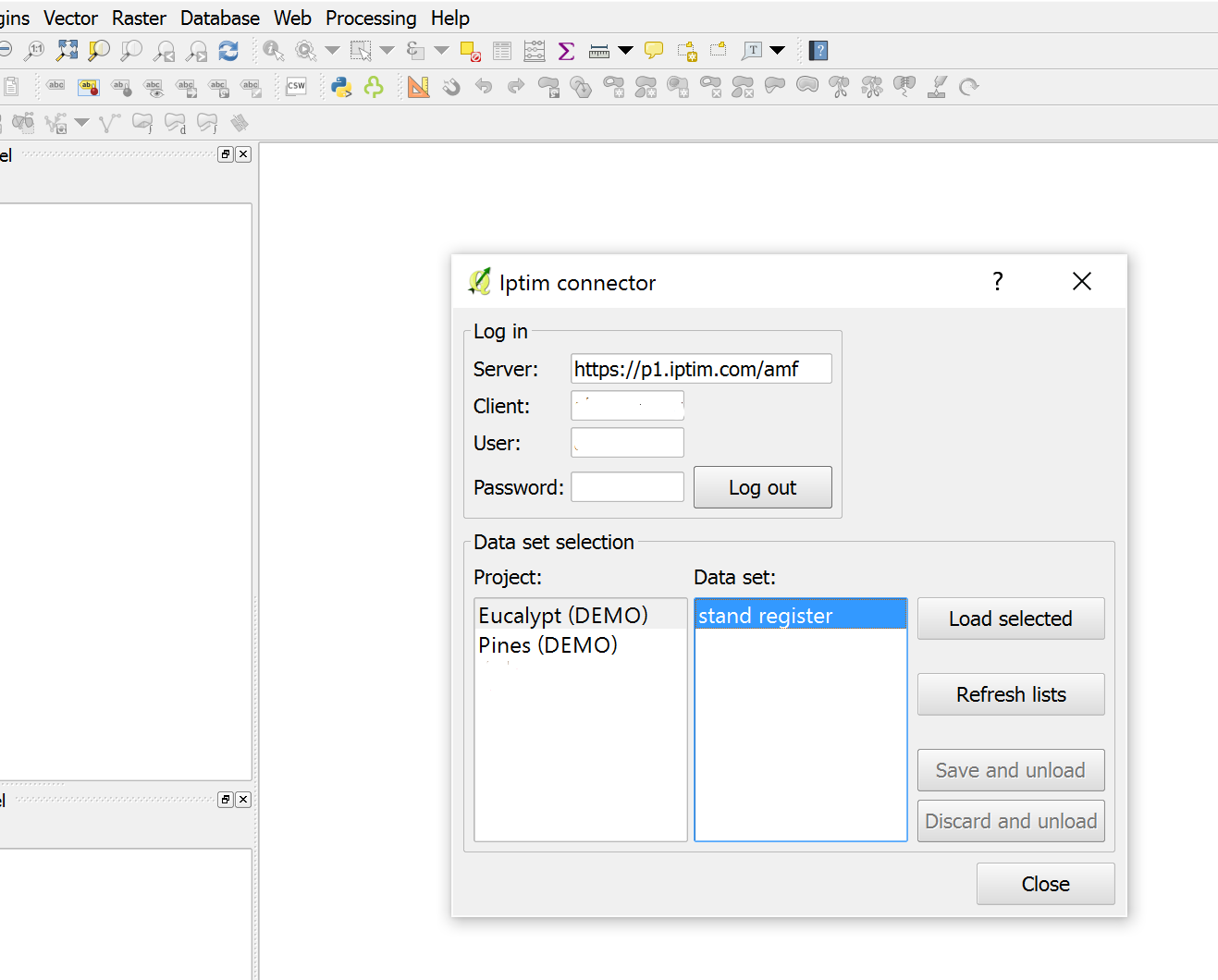Undo the last edit
Image resolution: width=1218 pixels, height=980 pixels.
[x=483, y=86]
